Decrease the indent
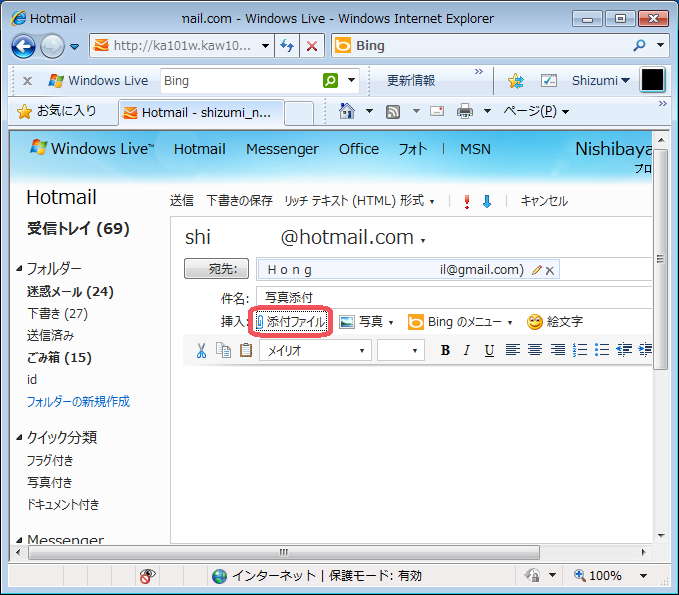Screen dimensions: 679x595 pos(624,349)
